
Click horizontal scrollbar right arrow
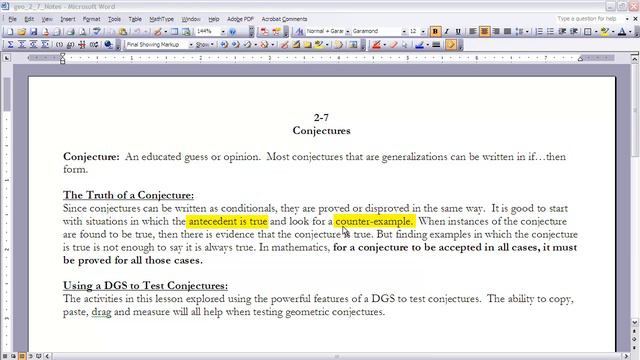[x=627, y=356]
